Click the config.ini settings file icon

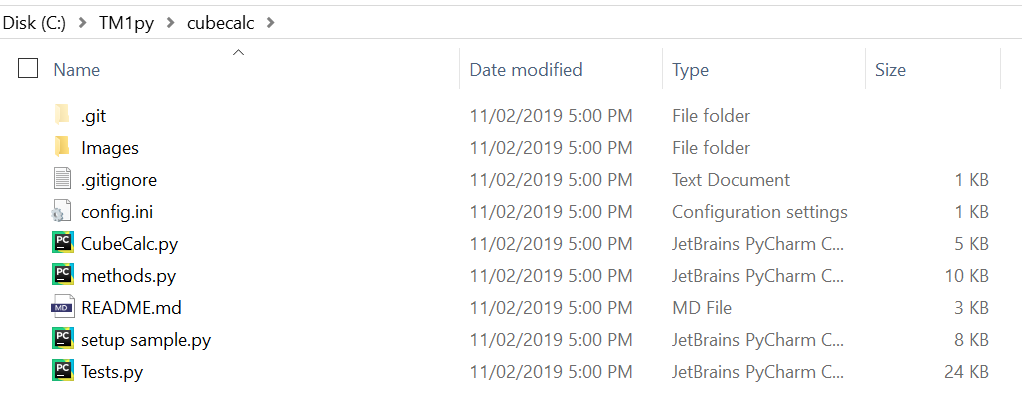click(x=62, y=211)
